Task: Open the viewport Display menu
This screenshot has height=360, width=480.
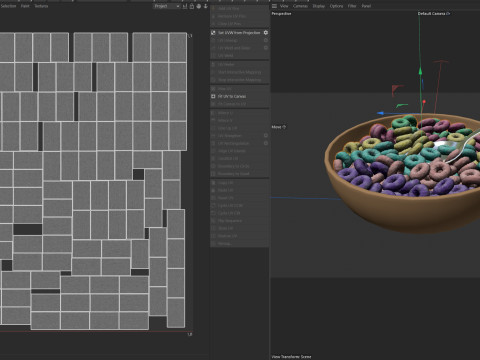Action: [319, 6]
